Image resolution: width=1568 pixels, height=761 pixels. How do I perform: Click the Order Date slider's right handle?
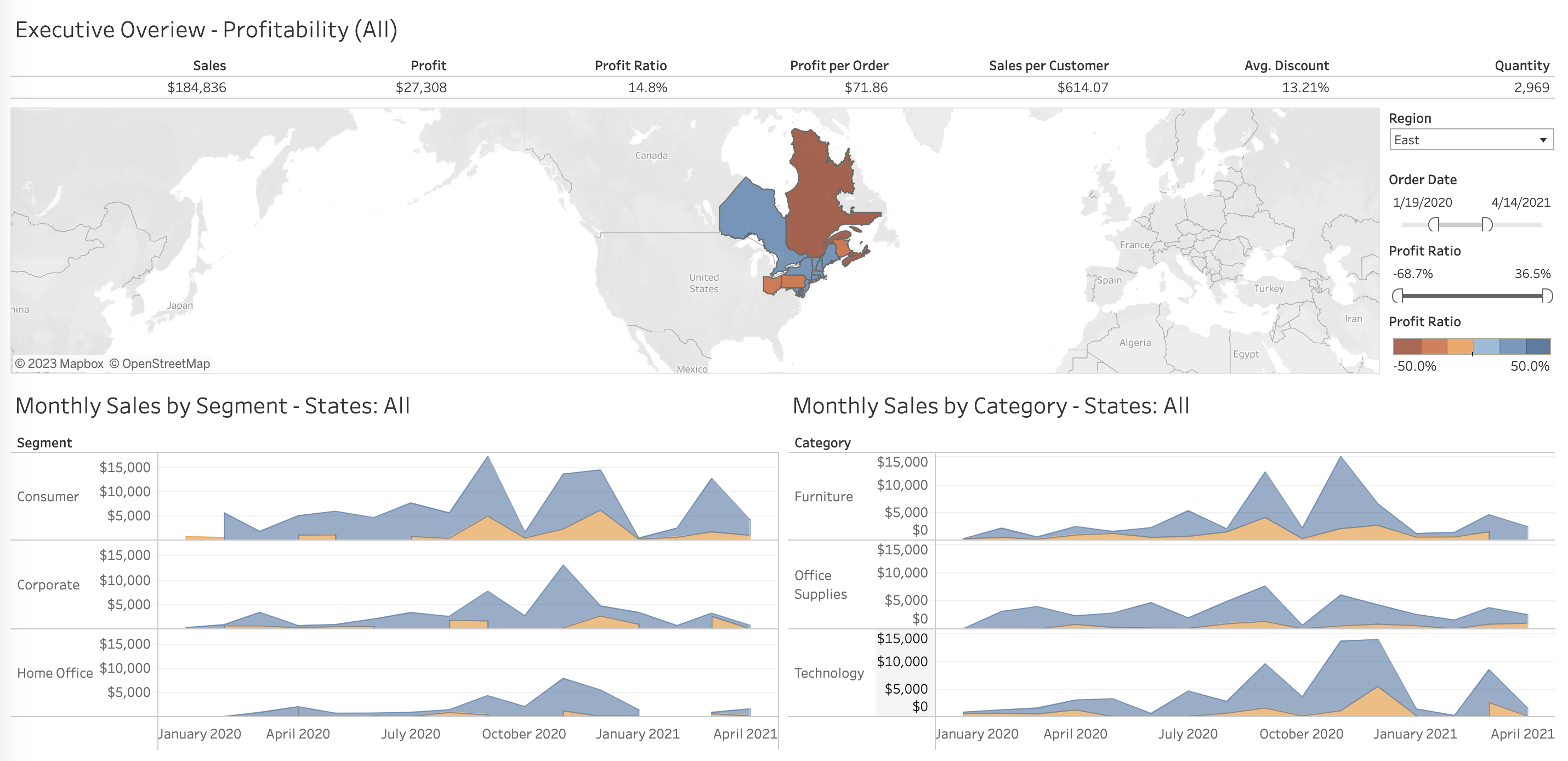coord(1487,225)
